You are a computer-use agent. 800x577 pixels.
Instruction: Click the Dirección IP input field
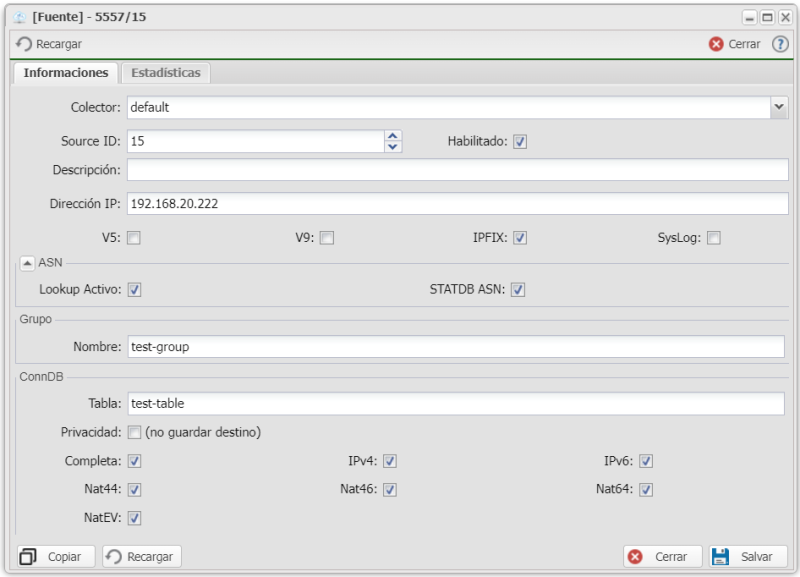point(456,203)
